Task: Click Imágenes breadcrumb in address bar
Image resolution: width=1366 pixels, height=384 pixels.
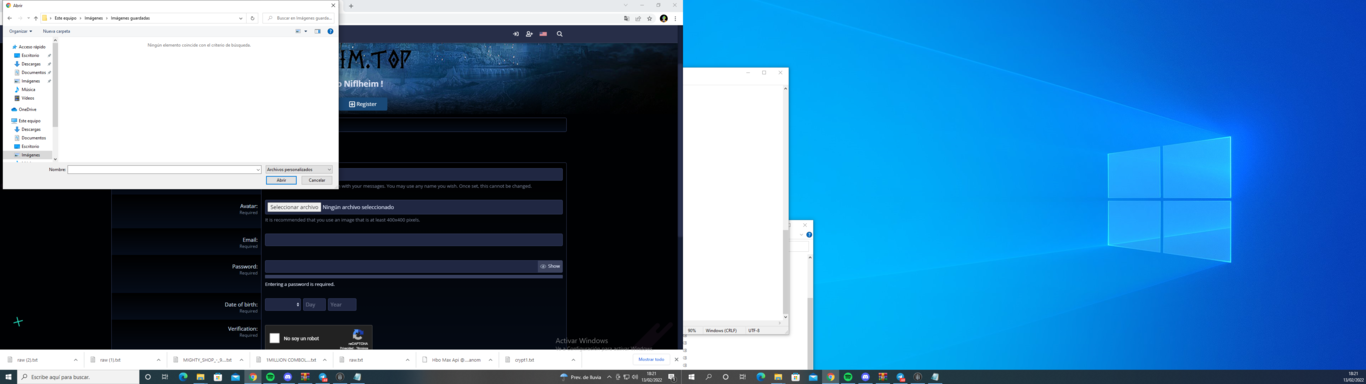Action: point(93,18)
